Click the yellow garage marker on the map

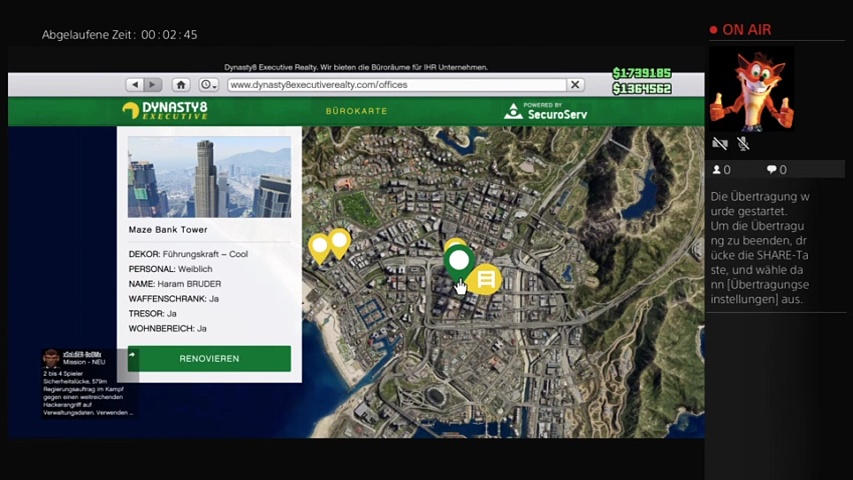coord(486,279)
